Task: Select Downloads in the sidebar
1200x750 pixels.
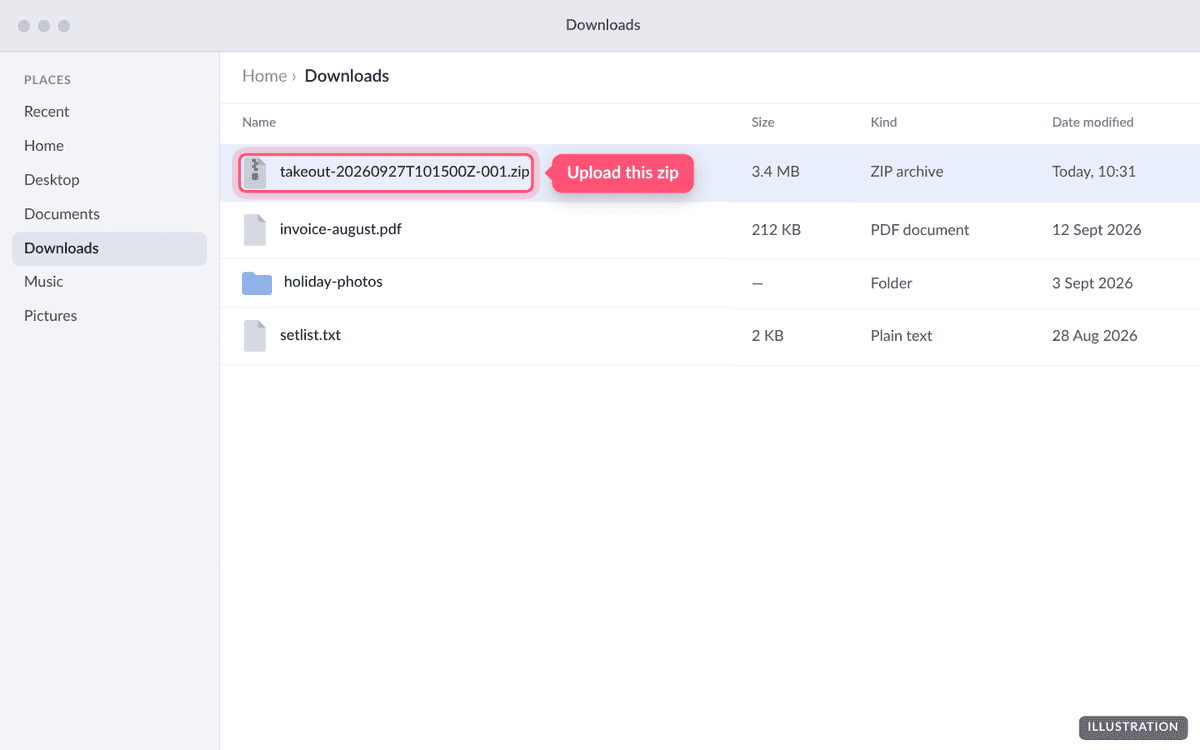Action: click(109, 248)
